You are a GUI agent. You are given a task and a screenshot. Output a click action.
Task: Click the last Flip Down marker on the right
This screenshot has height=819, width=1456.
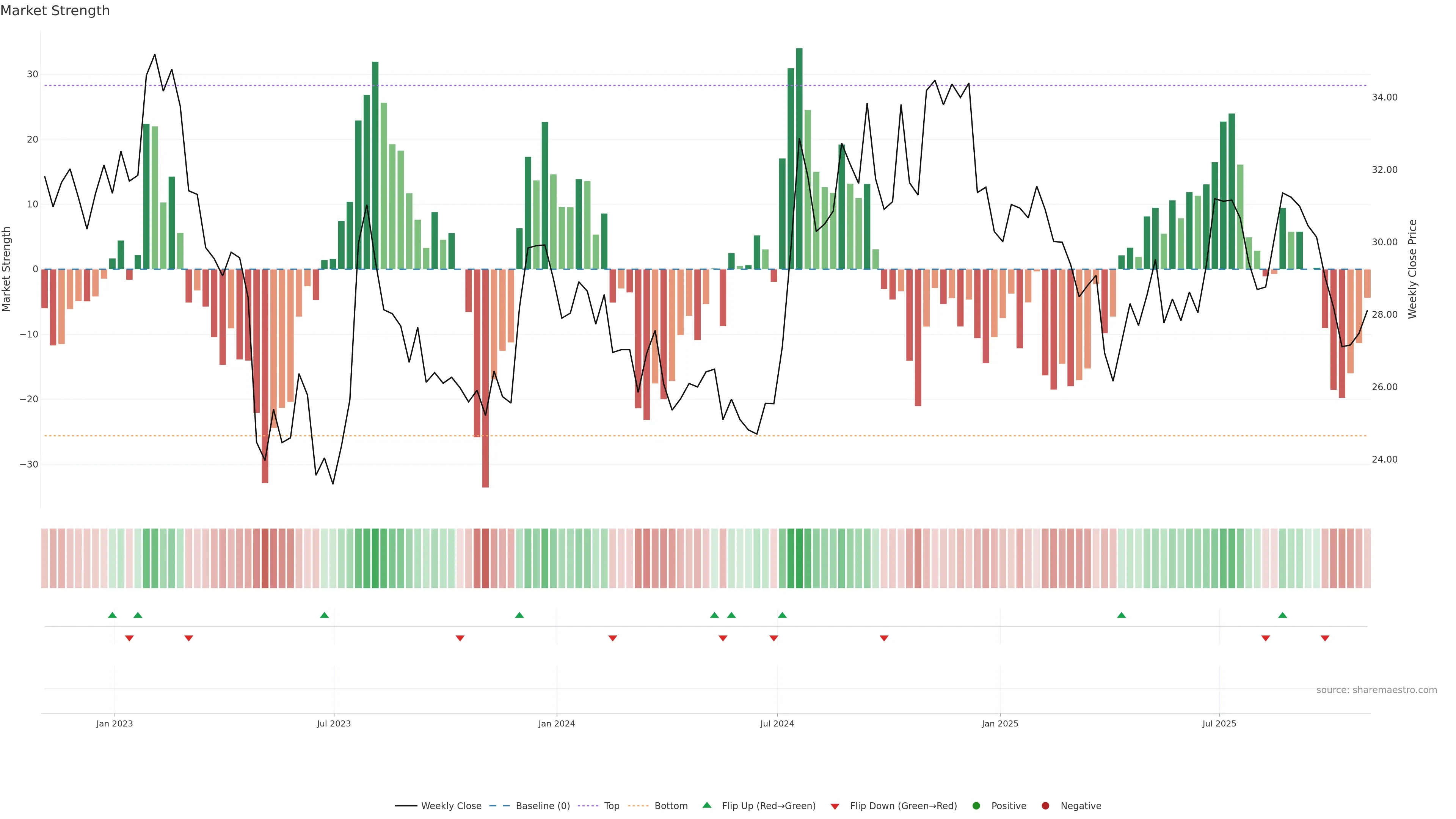[1325, 638]
